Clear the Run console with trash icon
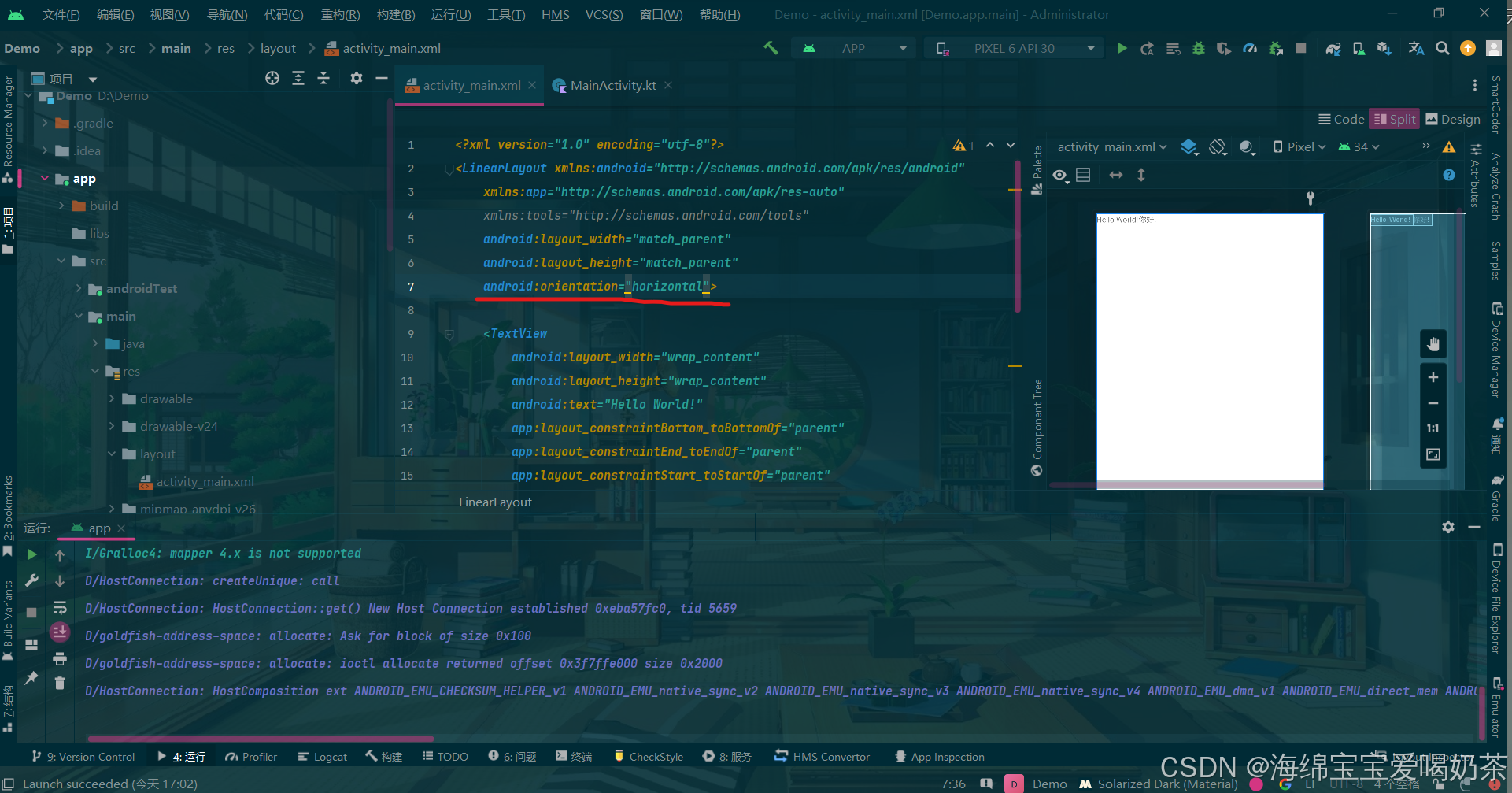Viewport: 1512px width, 793px height. (x=60, y=683)
